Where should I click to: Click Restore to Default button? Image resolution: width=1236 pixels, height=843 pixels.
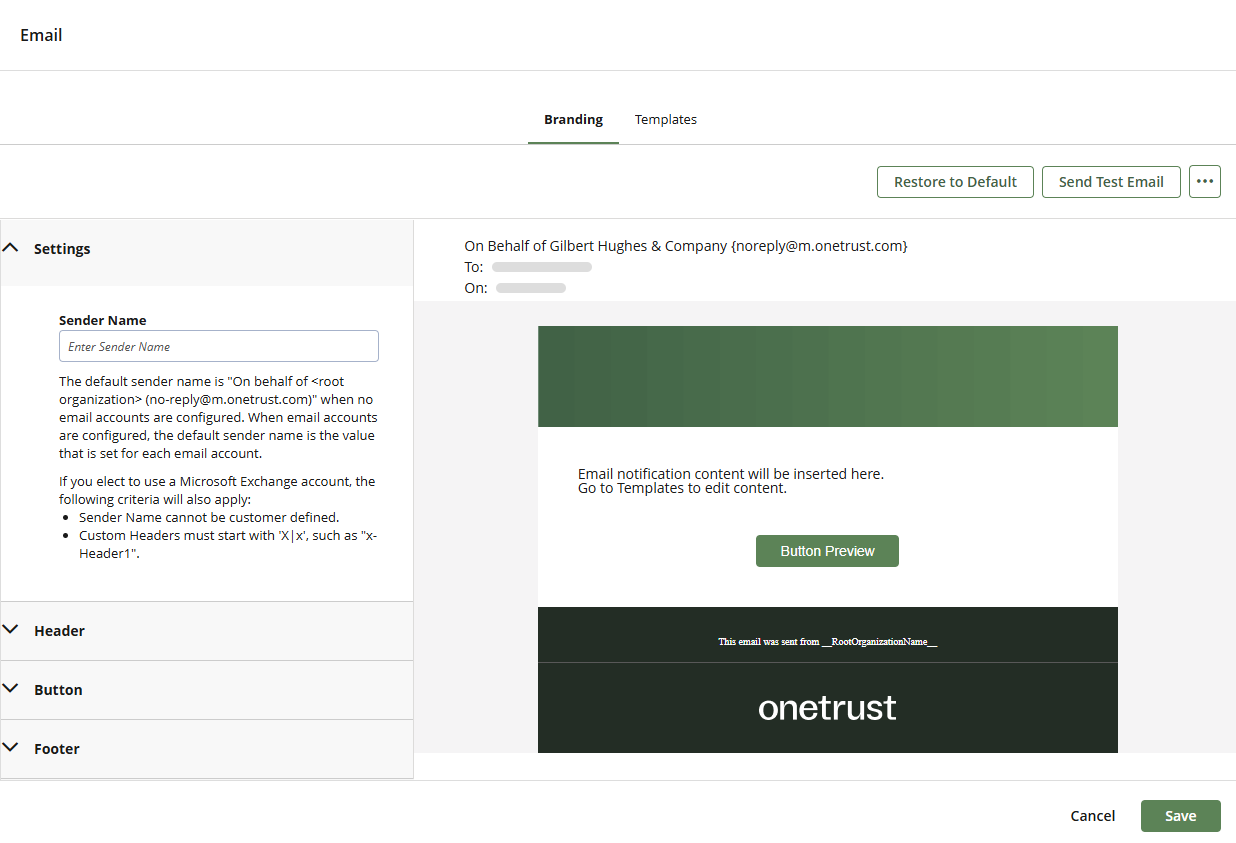955,182
